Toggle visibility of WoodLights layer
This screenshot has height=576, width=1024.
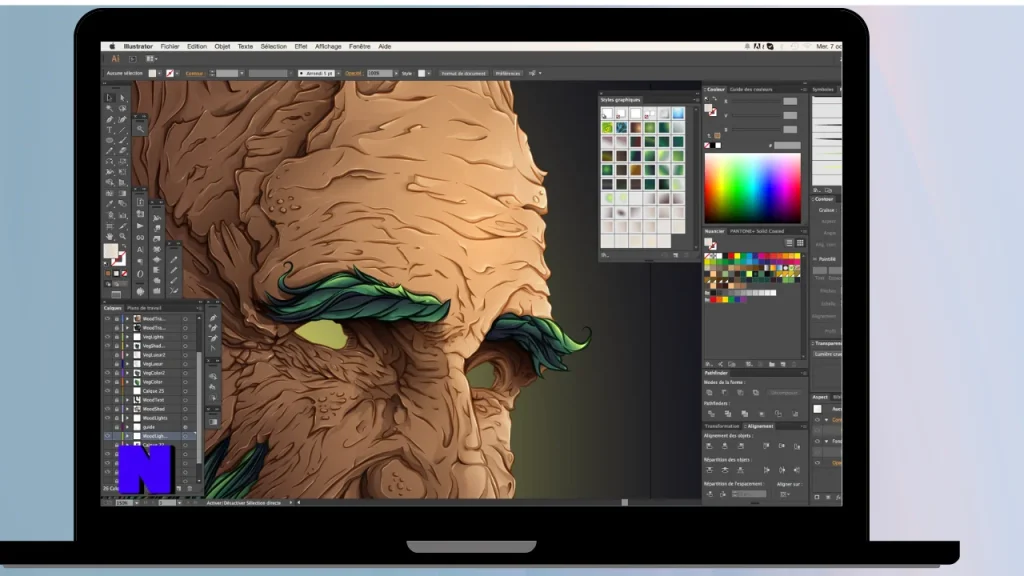[x=108, y=418]
